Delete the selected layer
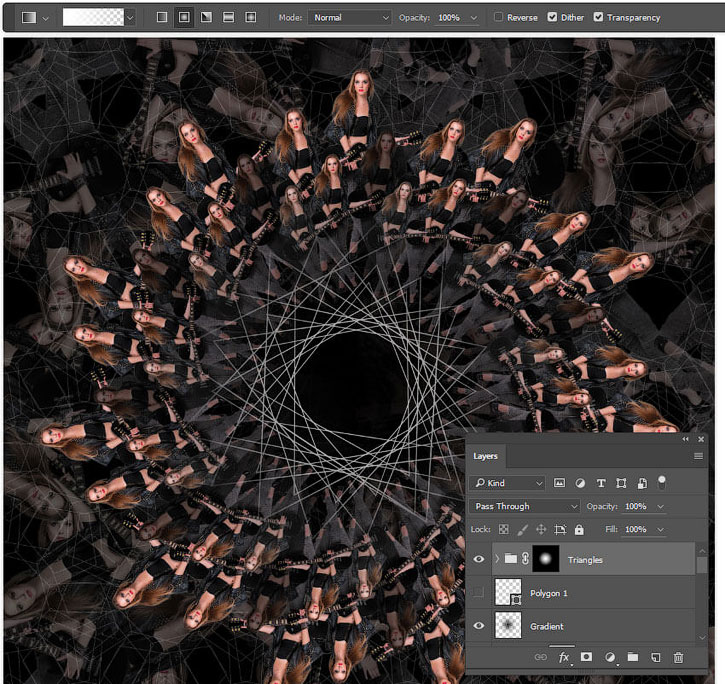This screenshot has width=725, height=684. click(678, 657)
